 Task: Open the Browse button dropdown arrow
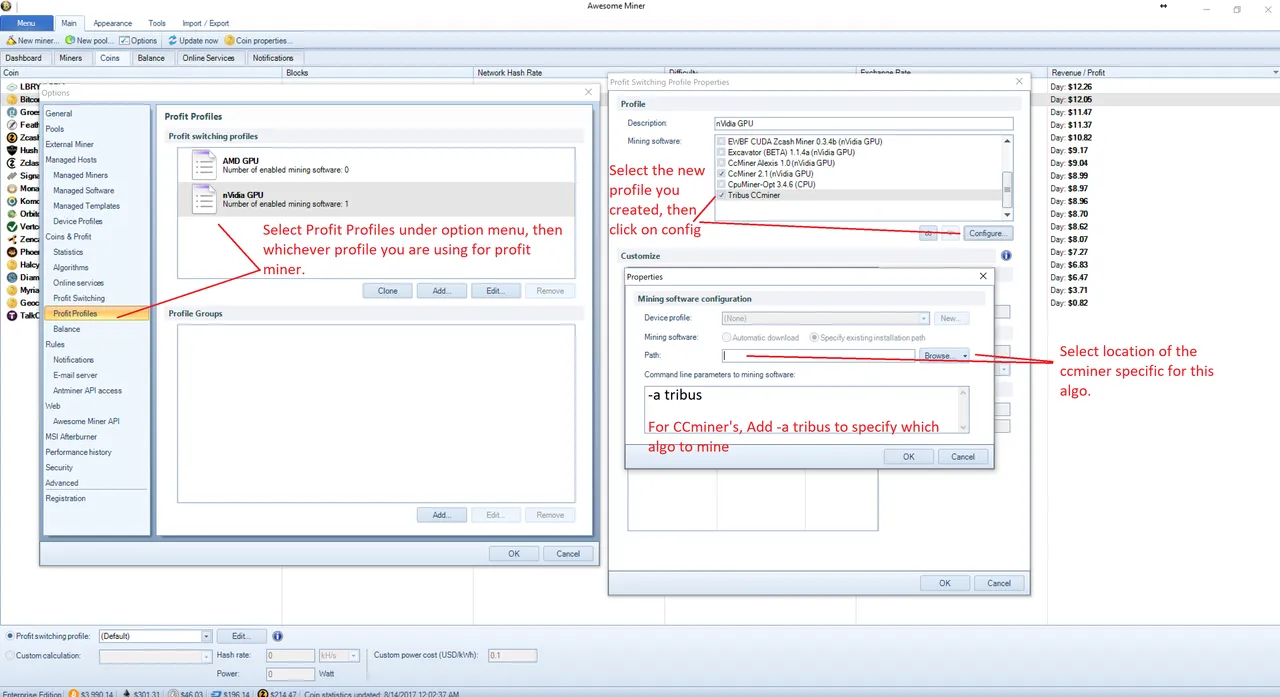(x=965, y=355)
